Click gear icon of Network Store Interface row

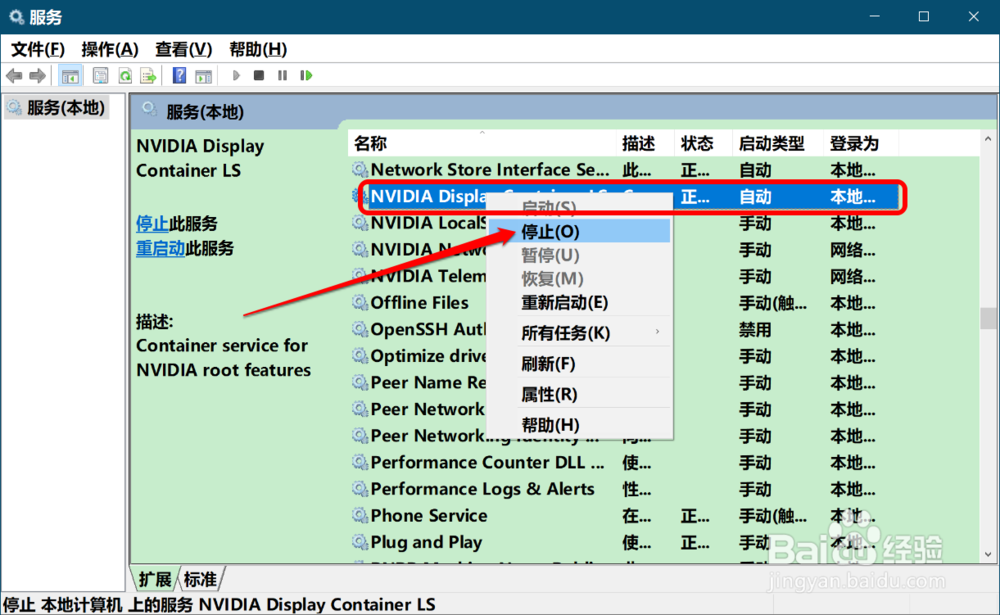coord(360,170)
